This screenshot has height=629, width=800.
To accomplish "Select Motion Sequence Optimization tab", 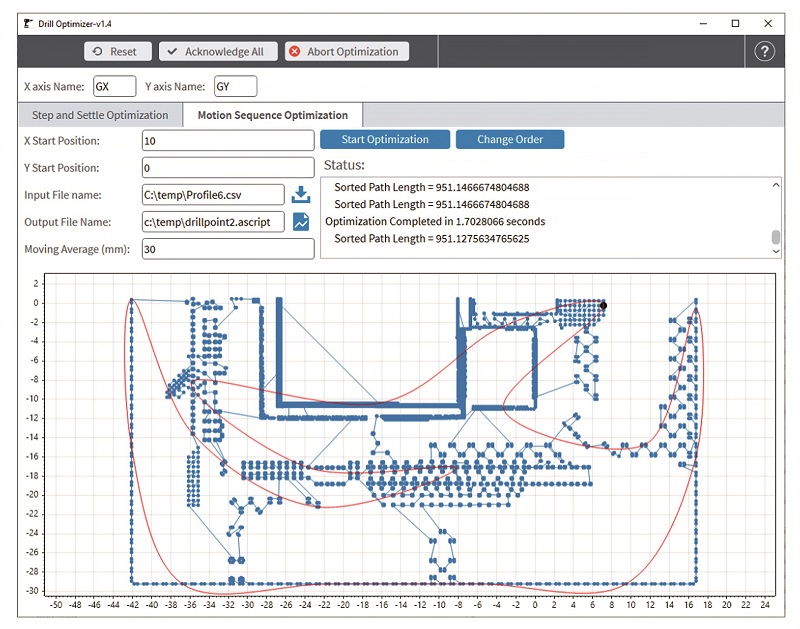I will (x=272, y=115).
